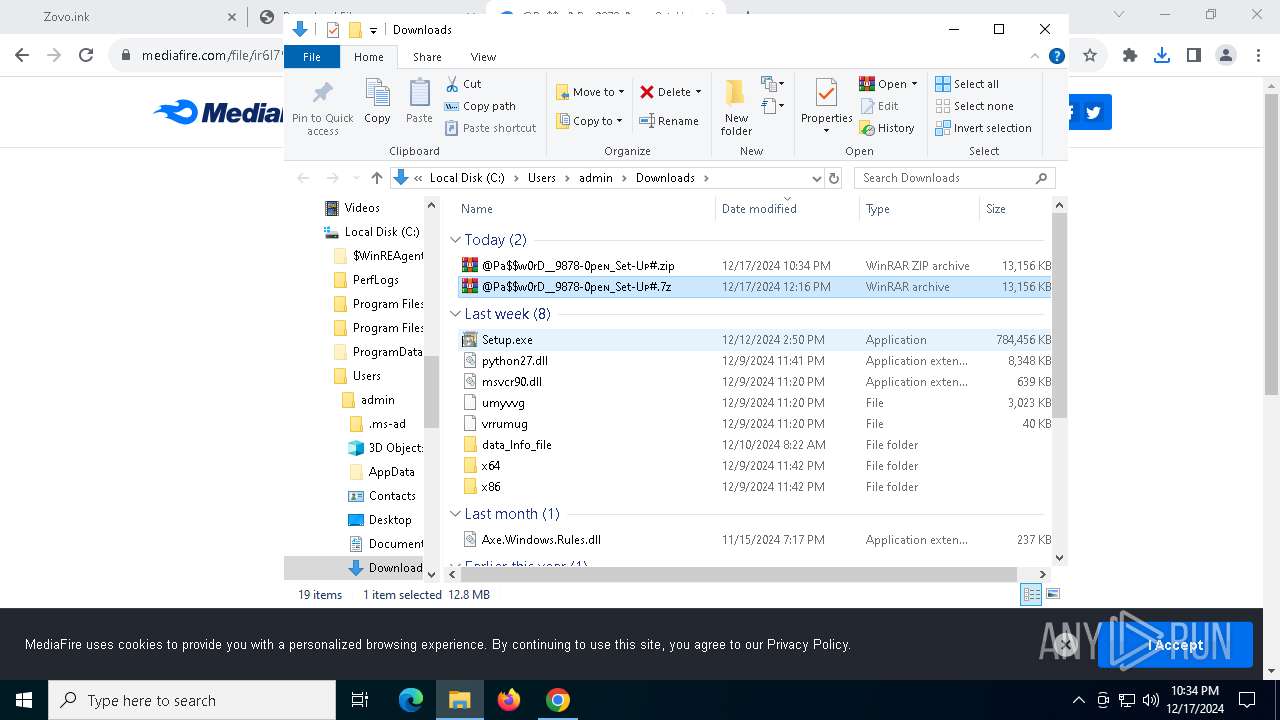Click Invert selection

pyautogui.click(x=984, y=128)
